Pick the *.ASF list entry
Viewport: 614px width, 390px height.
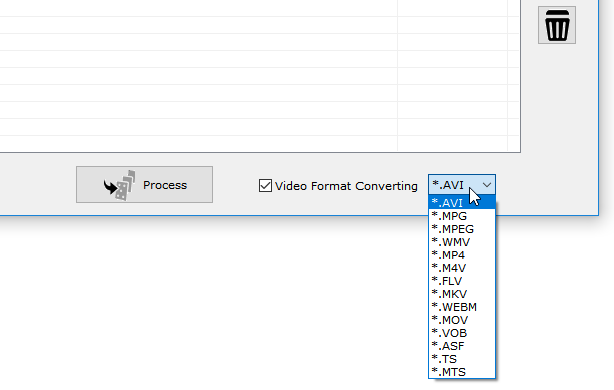[462, 346]
